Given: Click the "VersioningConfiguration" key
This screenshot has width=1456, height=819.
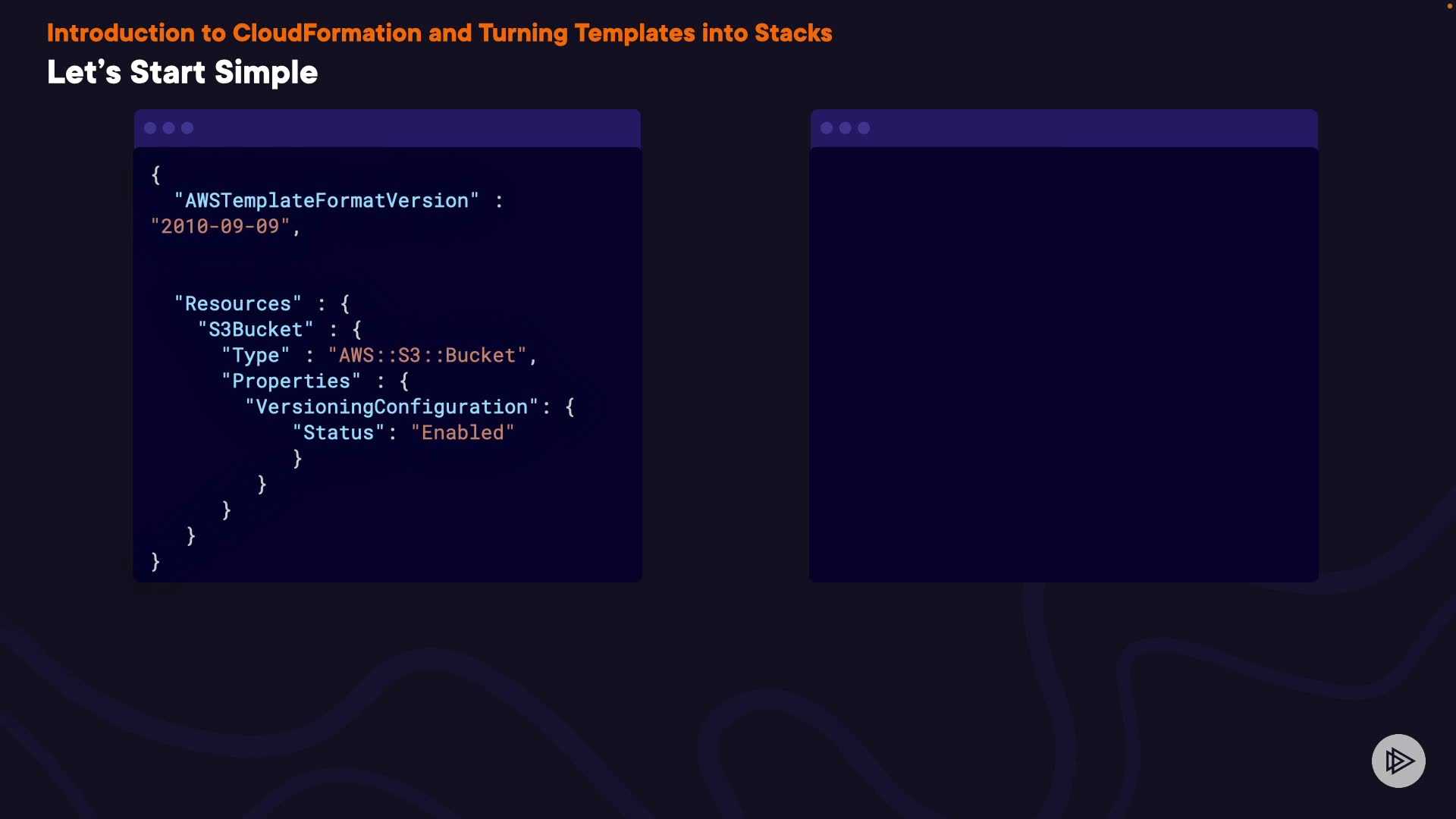Looking at the screenshot, I should pos(391,407).
